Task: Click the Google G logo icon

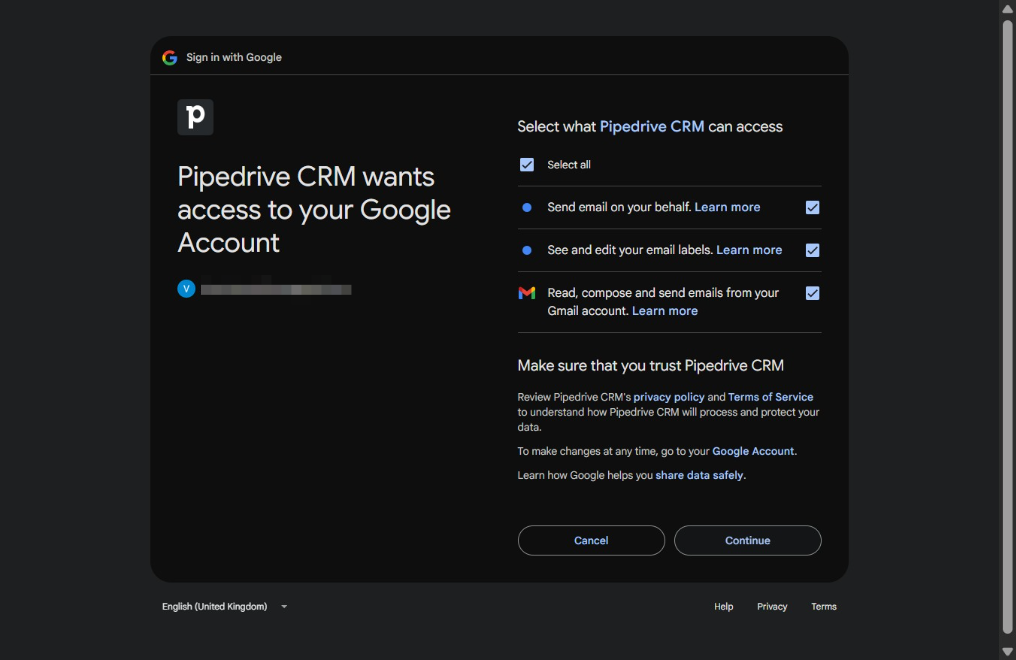Action: pyautogui.click(x=170, y=58)
